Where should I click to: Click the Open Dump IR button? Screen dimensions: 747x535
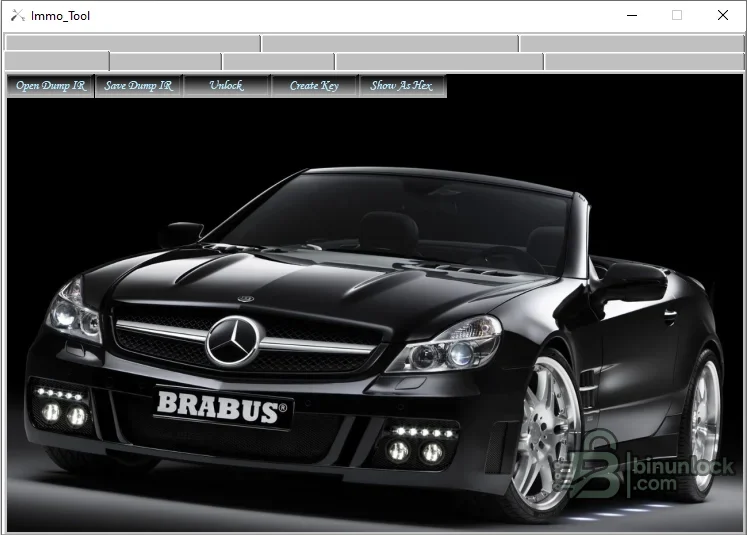pos(50,86)
